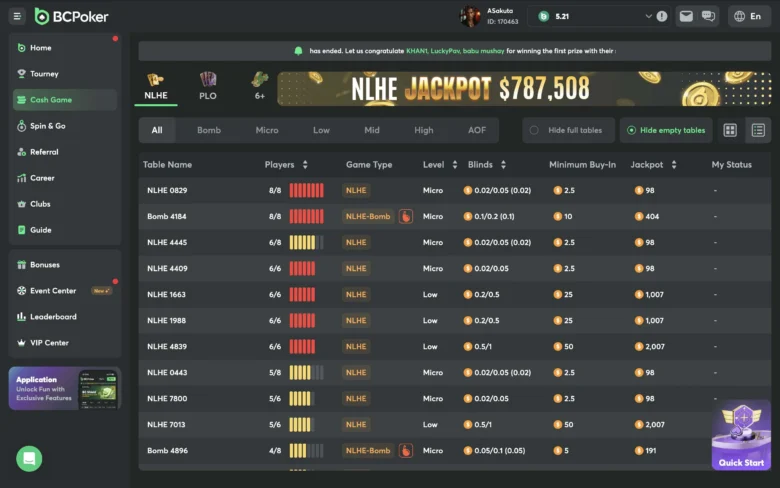Screen dimensions: 780x488
Task: Click the Quick Start button
Action: [x=741, y=435]
